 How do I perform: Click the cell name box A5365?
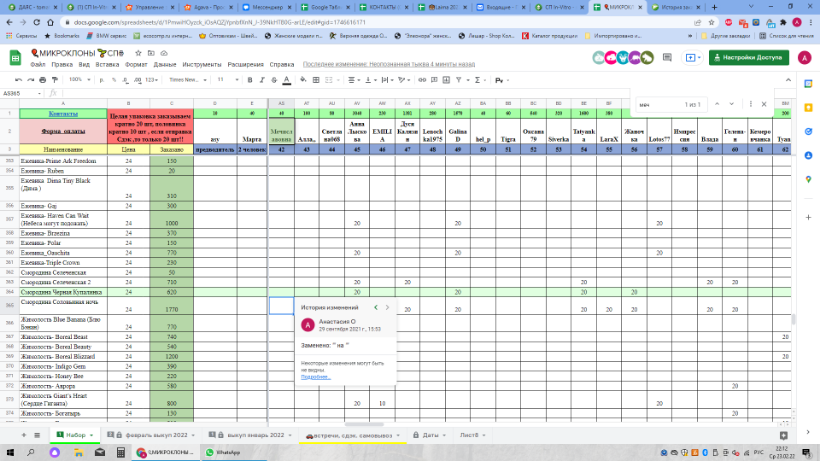tap(14, 92)
